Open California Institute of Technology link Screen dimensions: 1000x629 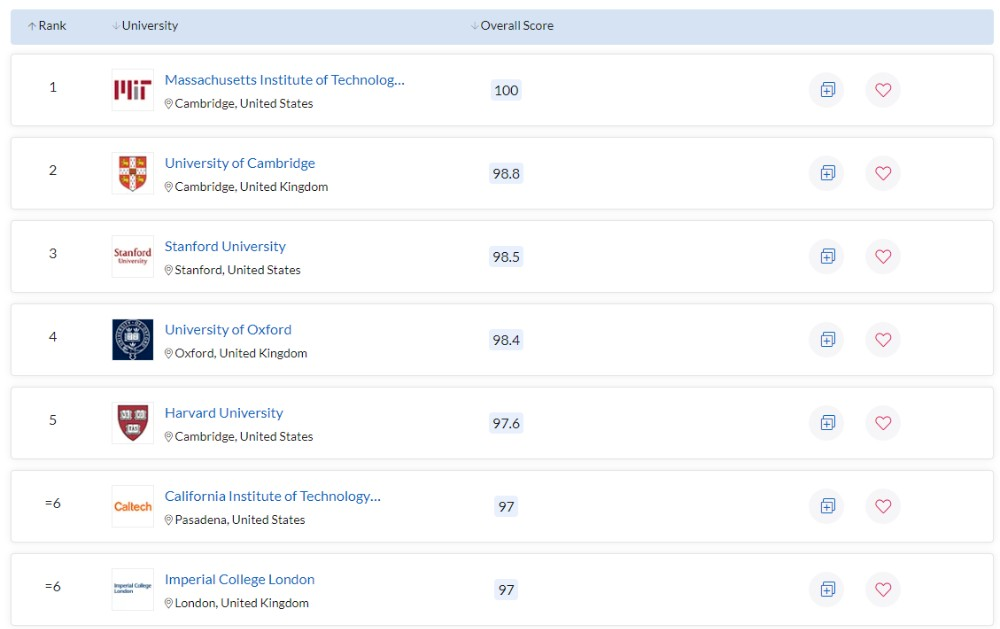pyautogui.click(x=272, y=496)
